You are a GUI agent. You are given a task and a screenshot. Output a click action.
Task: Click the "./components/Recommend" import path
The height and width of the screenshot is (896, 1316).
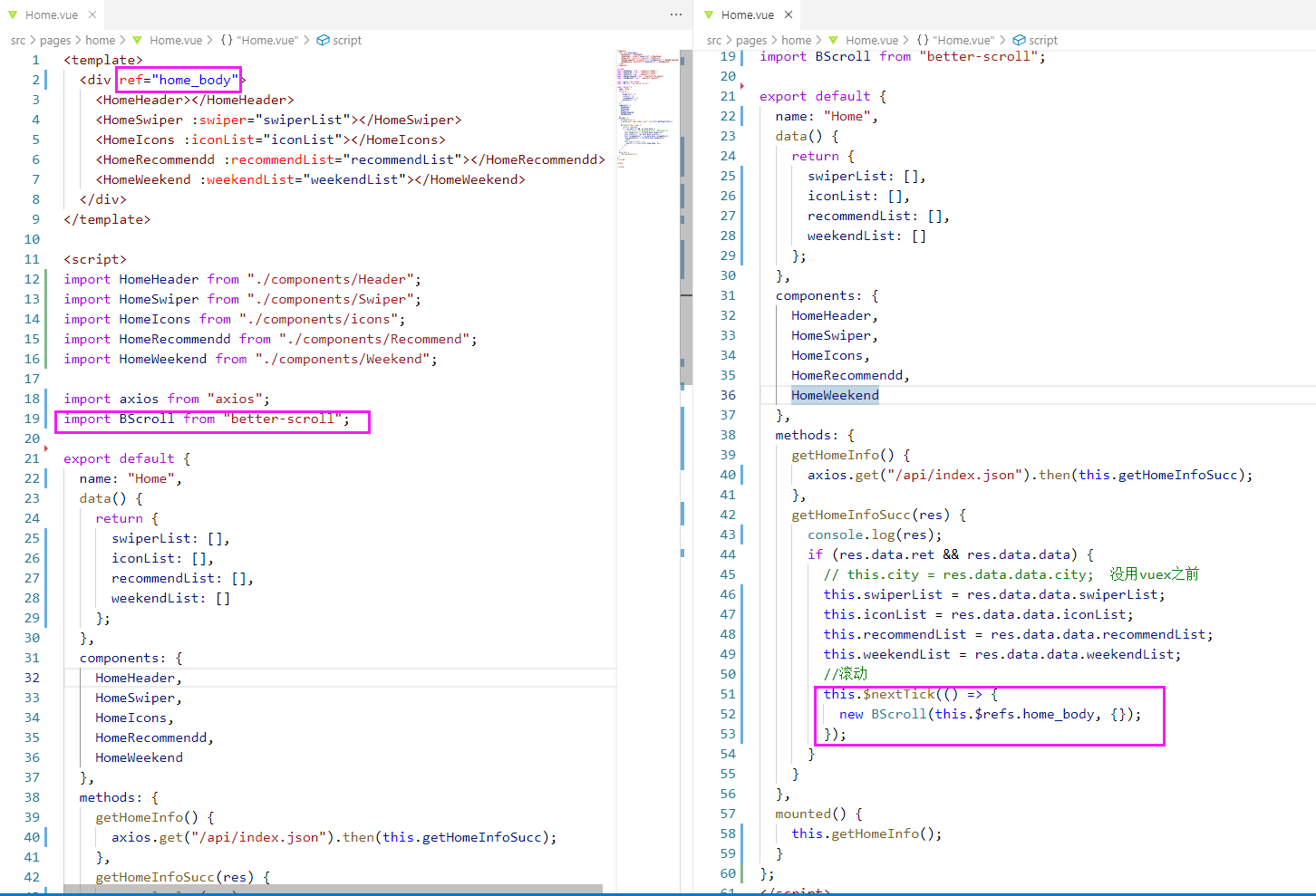pos(374,339)
